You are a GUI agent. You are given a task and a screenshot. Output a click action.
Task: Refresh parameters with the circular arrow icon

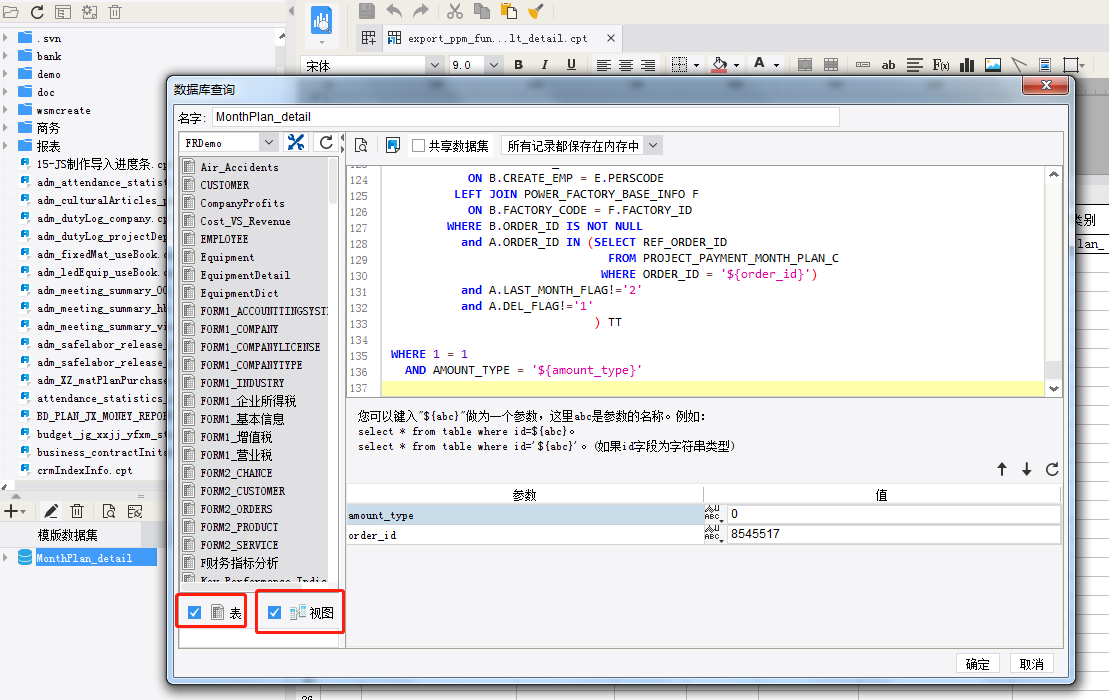tap(1052, 469)
